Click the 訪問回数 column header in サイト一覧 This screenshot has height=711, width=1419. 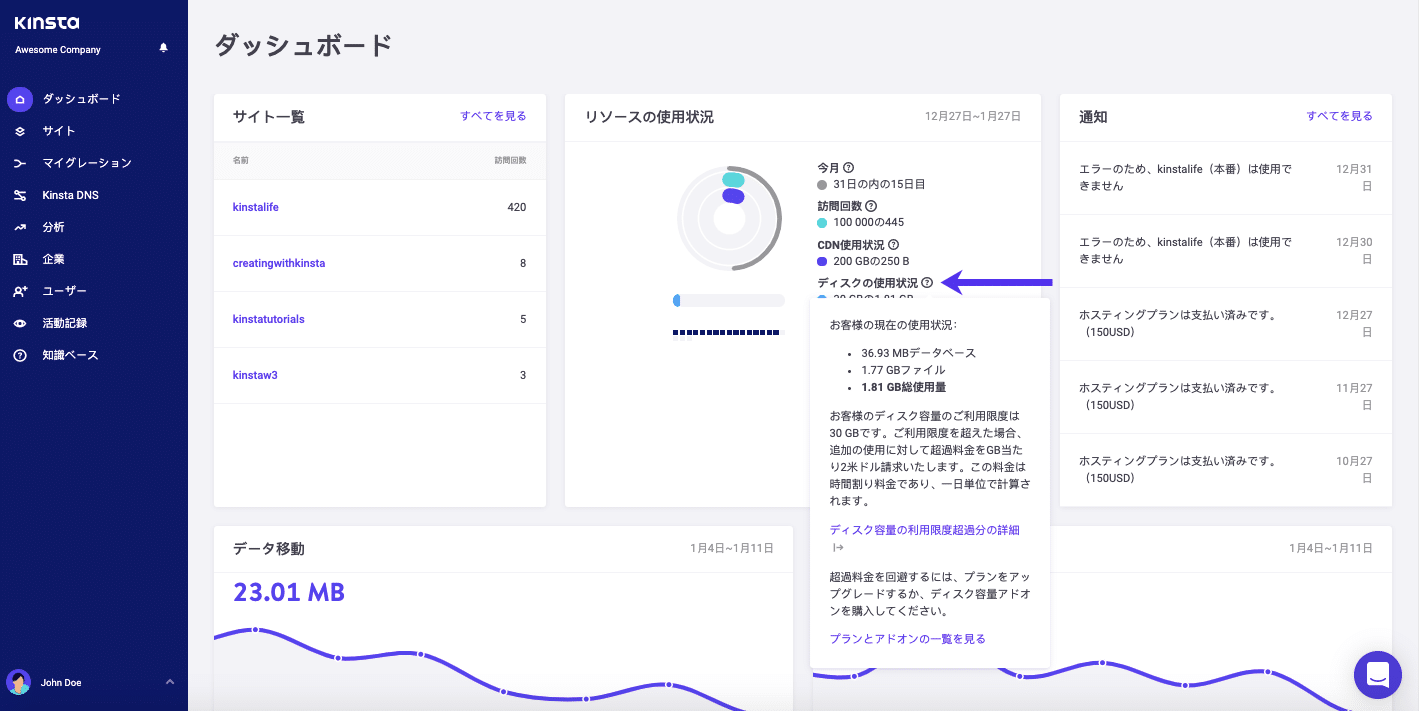click(510, 160)
